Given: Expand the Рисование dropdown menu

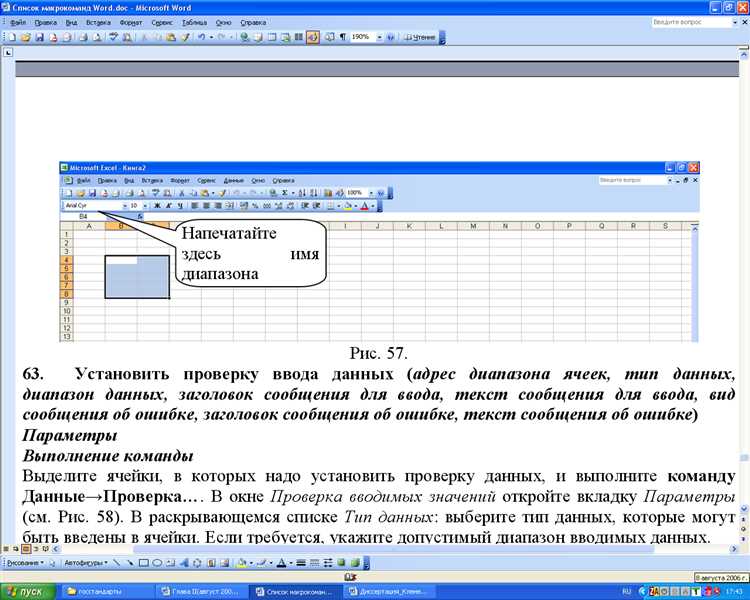Looking at the screenshot, I should pyautogui.click(x=25, y=563).
